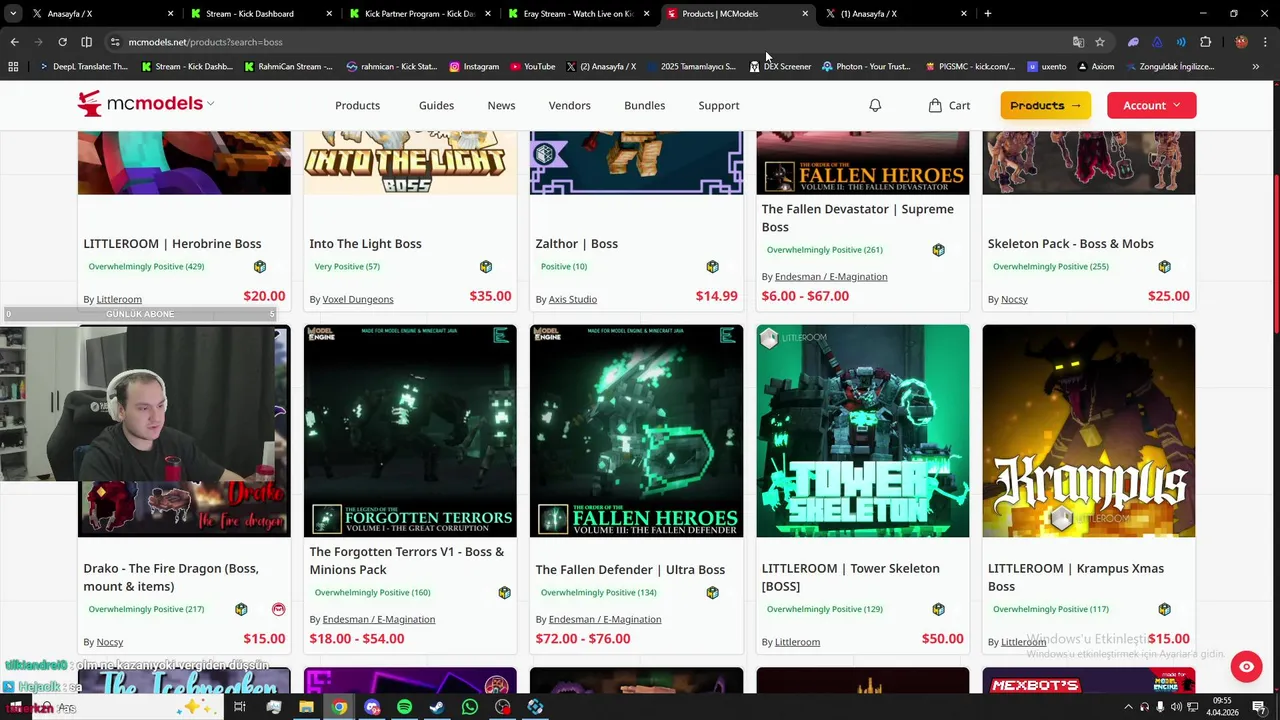This screenshot has height=720, width=1280.
Task: Bookmark this page with the star icon
Action: 1100,42
